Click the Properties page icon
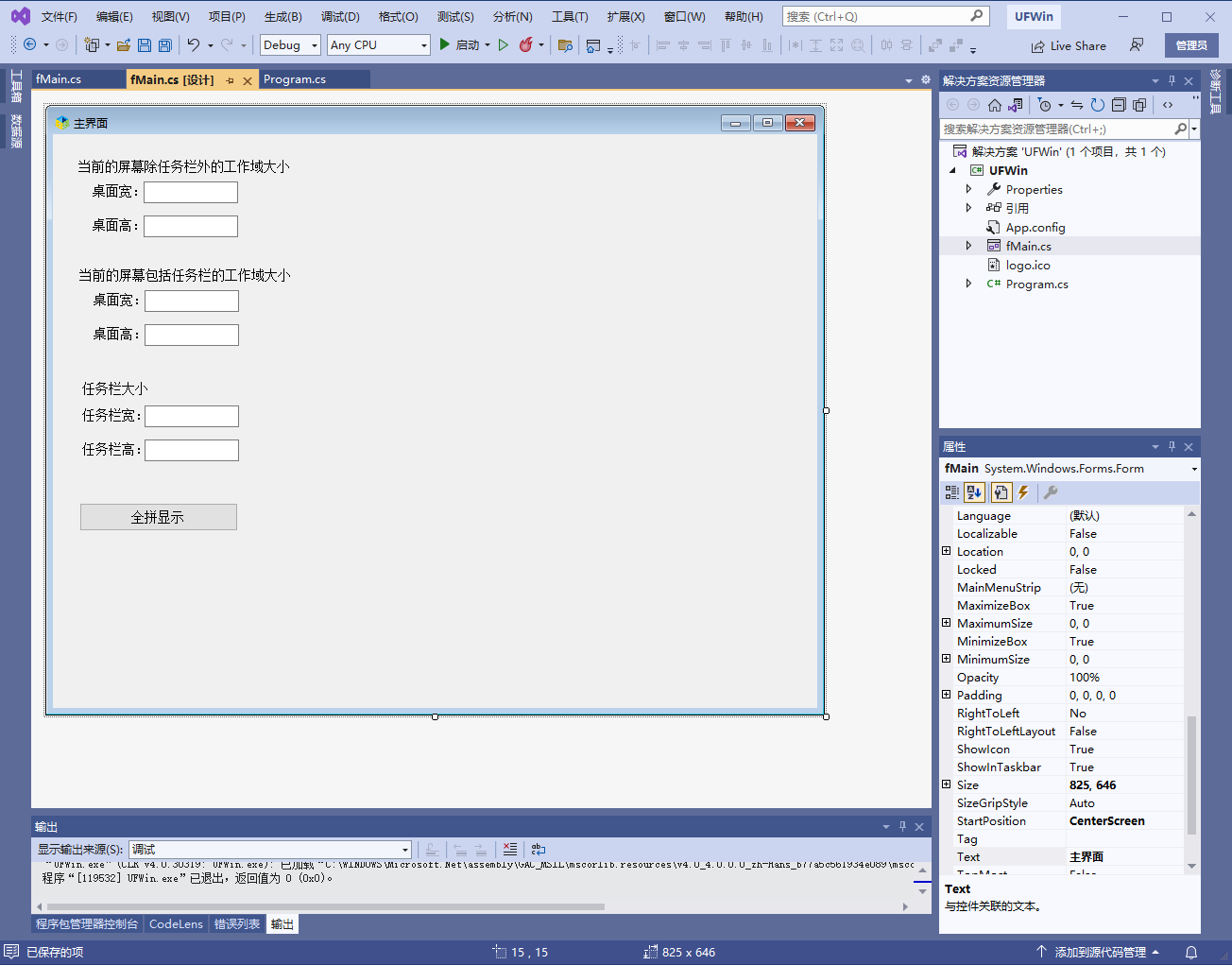The image size is (1232, 965). pos(1001,492)
